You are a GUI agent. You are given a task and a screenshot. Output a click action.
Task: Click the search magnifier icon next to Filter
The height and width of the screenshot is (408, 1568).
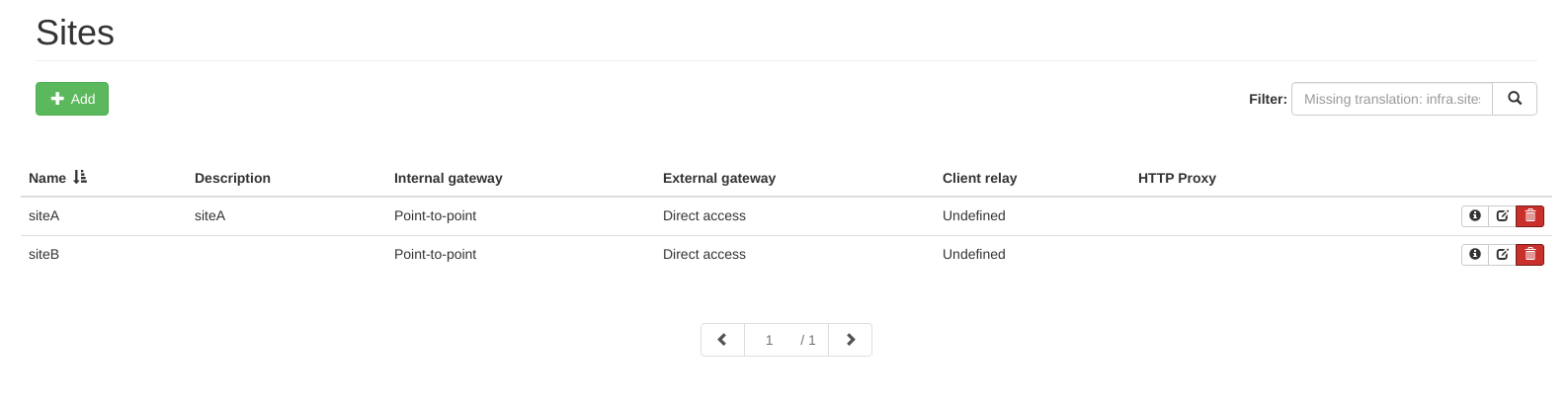click(x=1515, y=99)
